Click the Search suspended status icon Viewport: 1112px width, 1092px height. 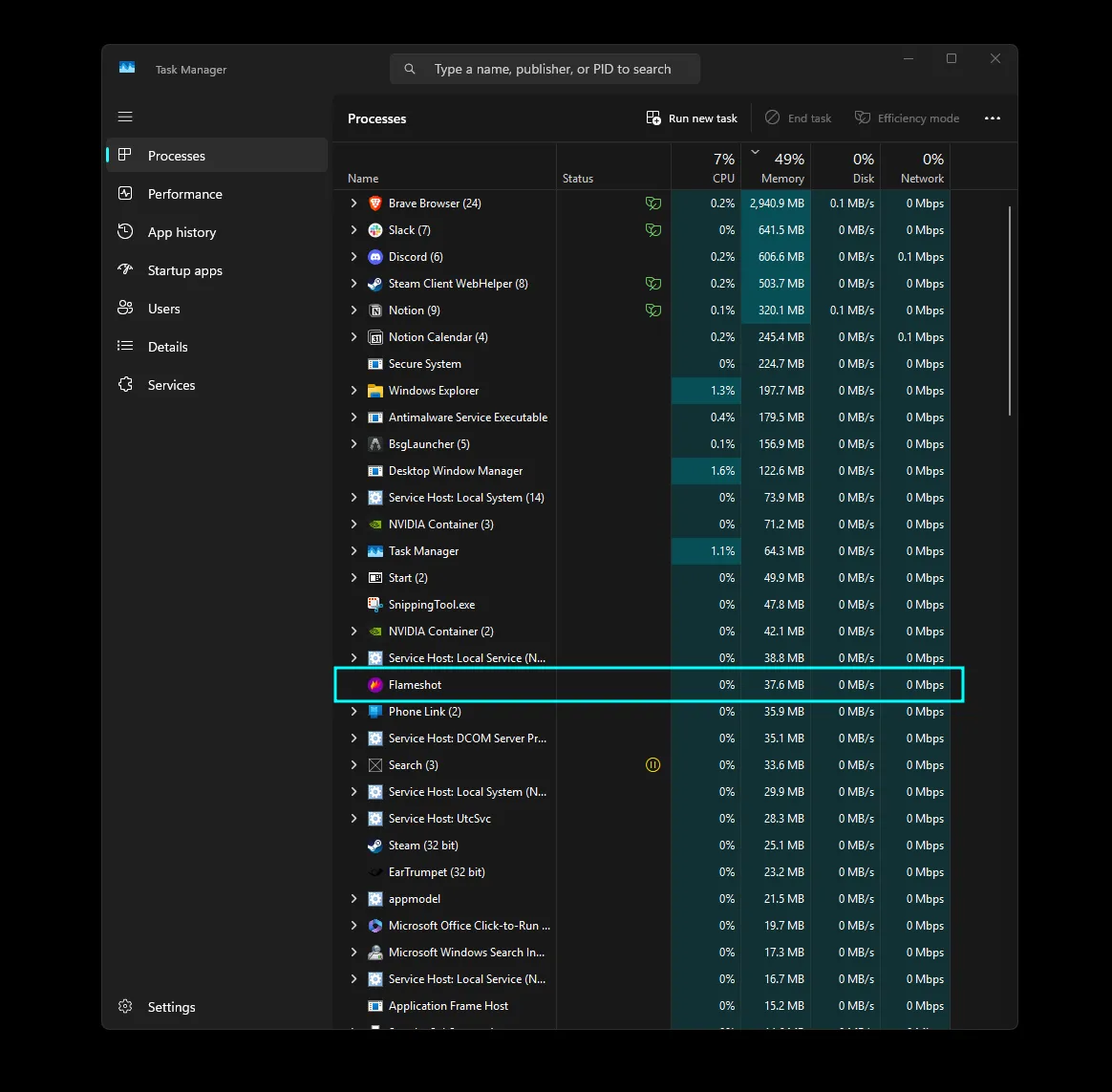tap(653, 765)
